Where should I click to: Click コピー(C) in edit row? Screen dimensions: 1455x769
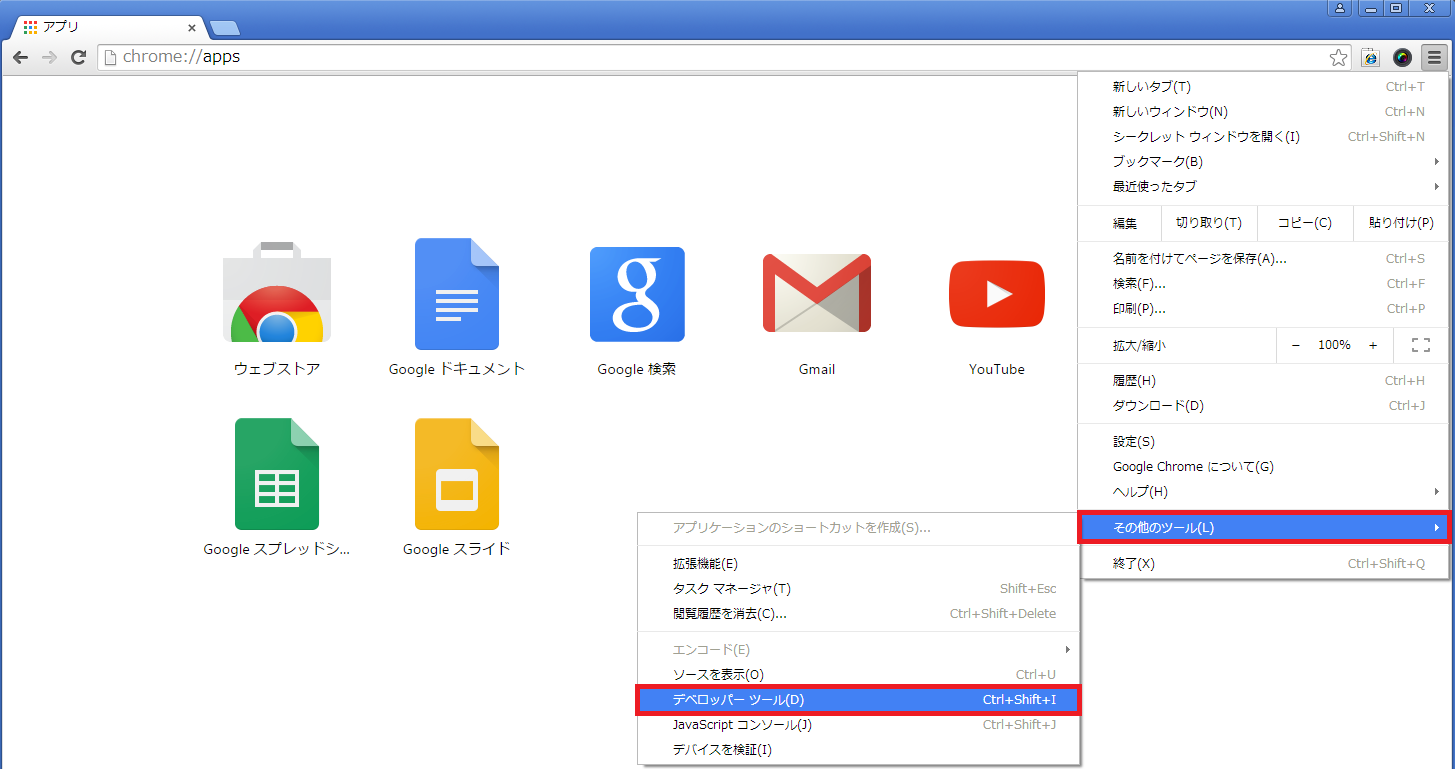[1305, 223]
